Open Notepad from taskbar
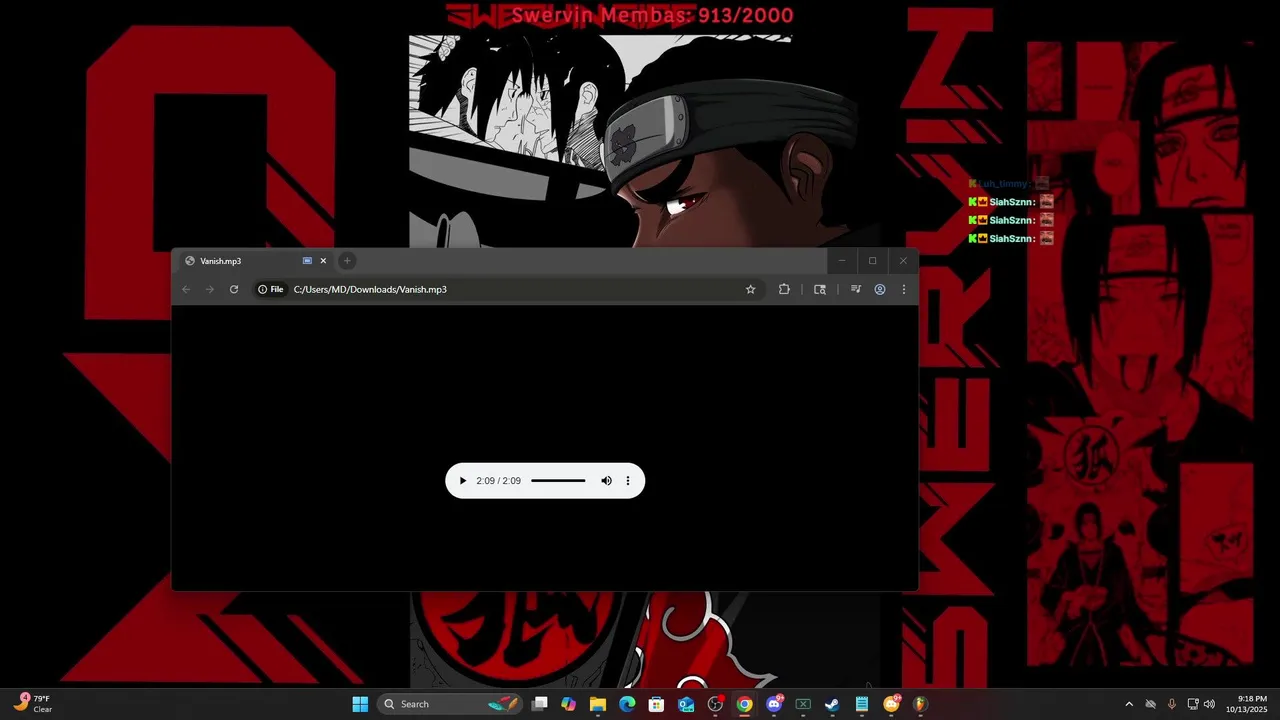The image size is (1280, 720). point(861,704)
